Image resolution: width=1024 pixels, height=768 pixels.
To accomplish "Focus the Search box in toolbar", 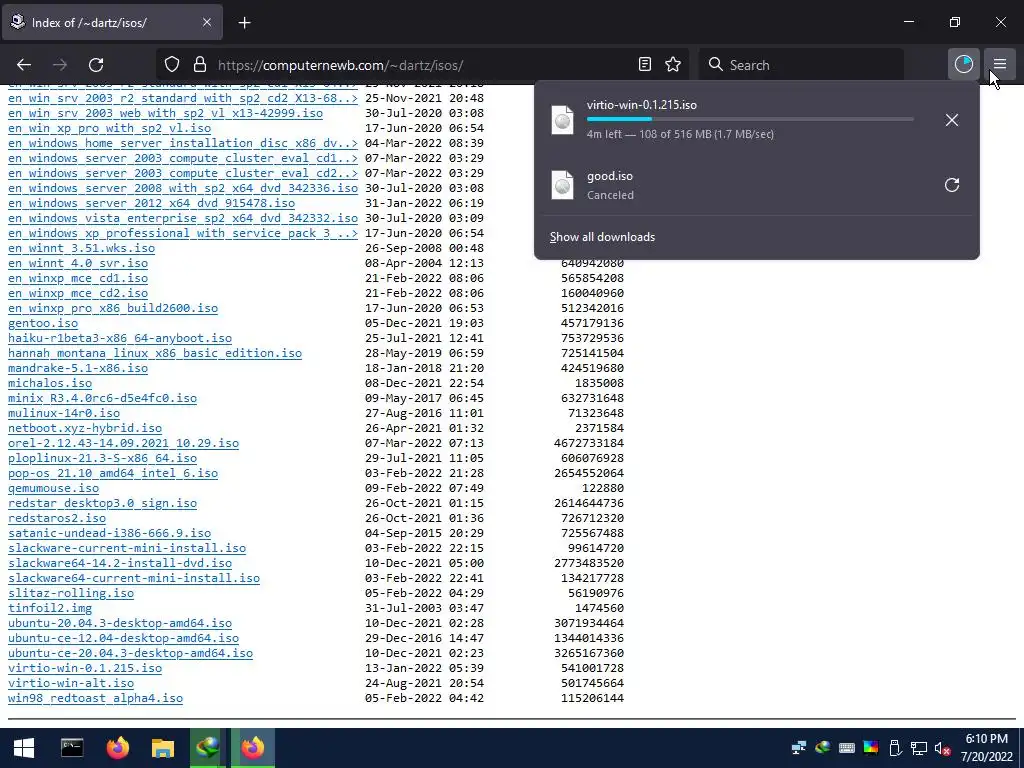I will pos(801,65).
